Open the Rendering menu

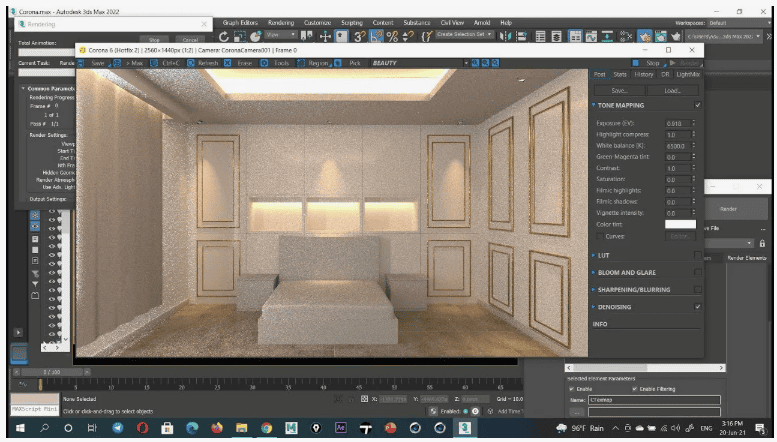tap(280, 23)
